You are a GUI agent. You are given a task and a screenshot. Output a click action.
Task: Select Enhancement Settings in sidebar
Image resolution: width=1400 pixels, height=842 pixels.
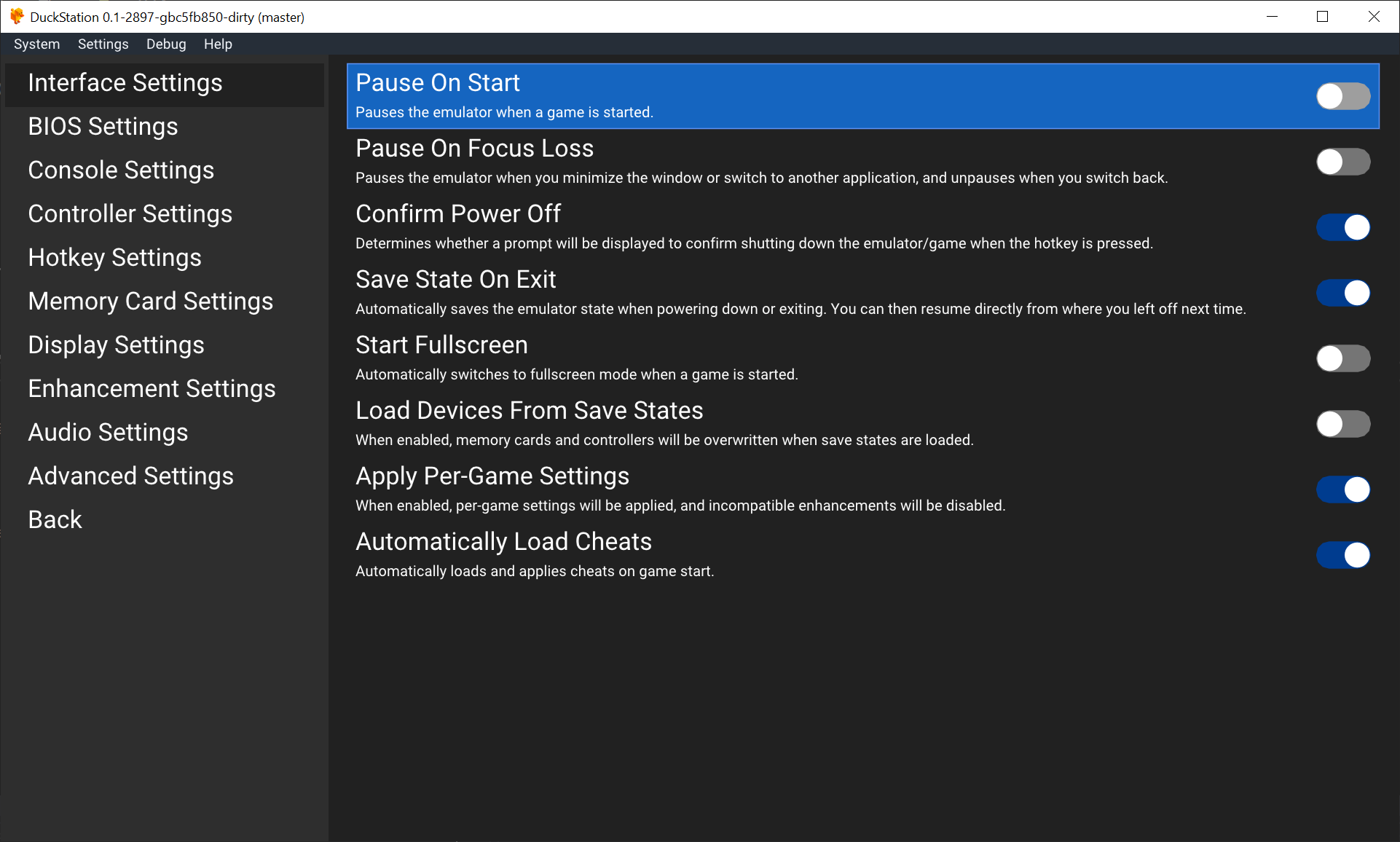(x=152, y=389)
